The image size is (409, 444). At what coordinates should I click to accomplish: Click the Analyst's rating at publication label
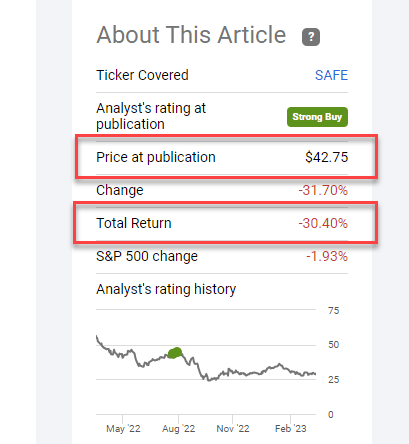[x=151, y=116]
